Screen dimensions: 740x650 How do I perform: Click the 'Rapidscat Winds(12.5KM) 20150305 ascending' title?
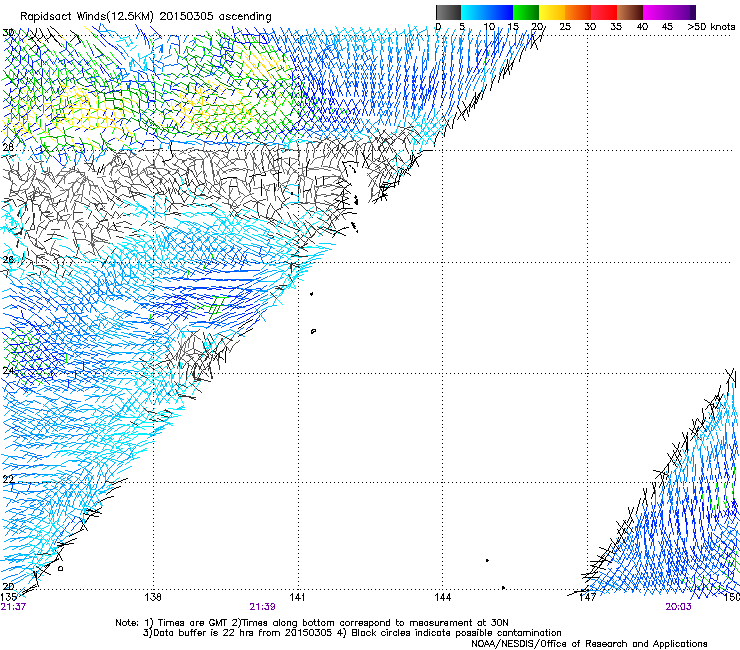pyautogui.click(x=146, y=17)
